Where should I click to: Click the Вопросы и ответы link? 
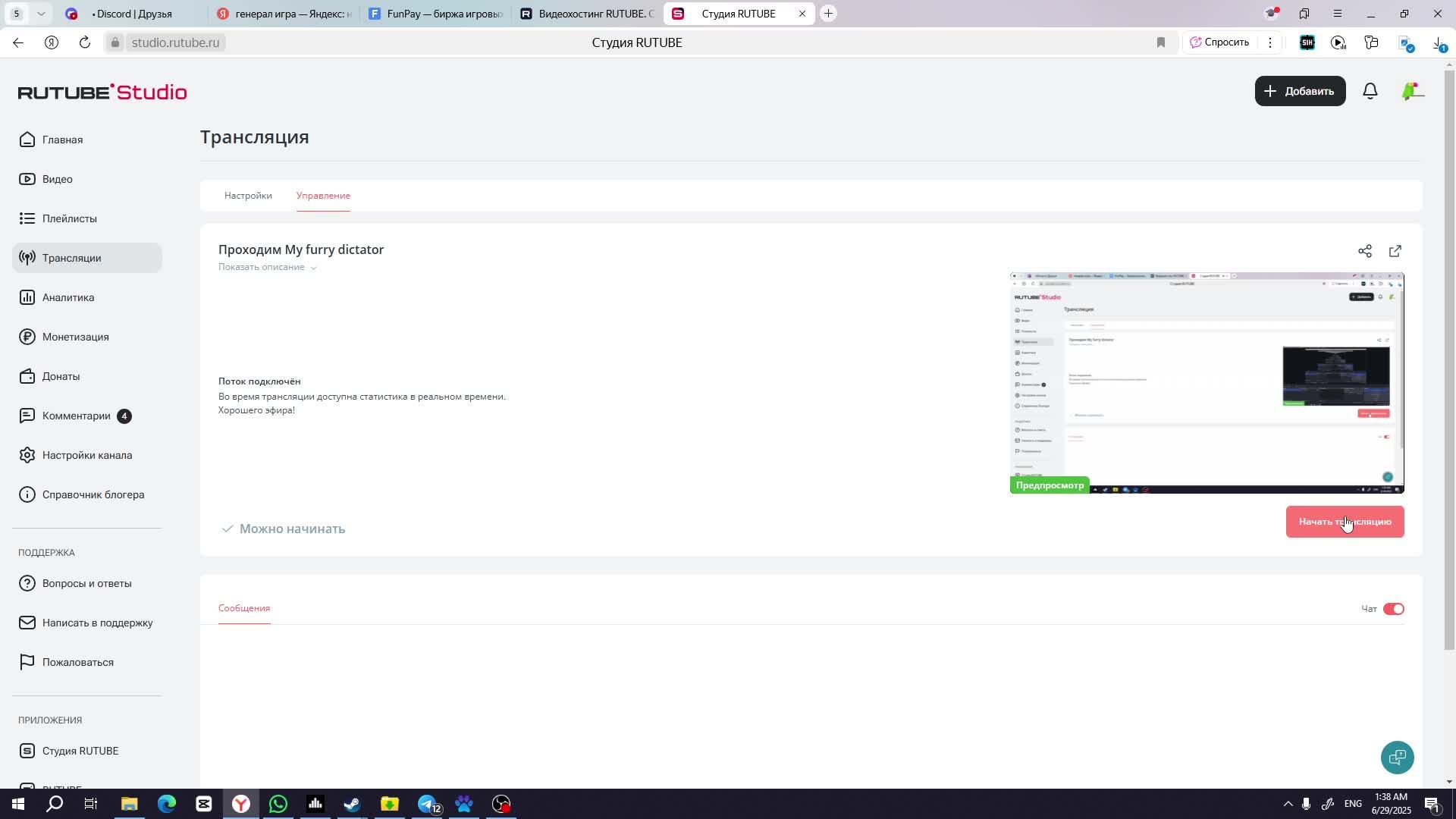pyautogui.click(x=76, y=583)
